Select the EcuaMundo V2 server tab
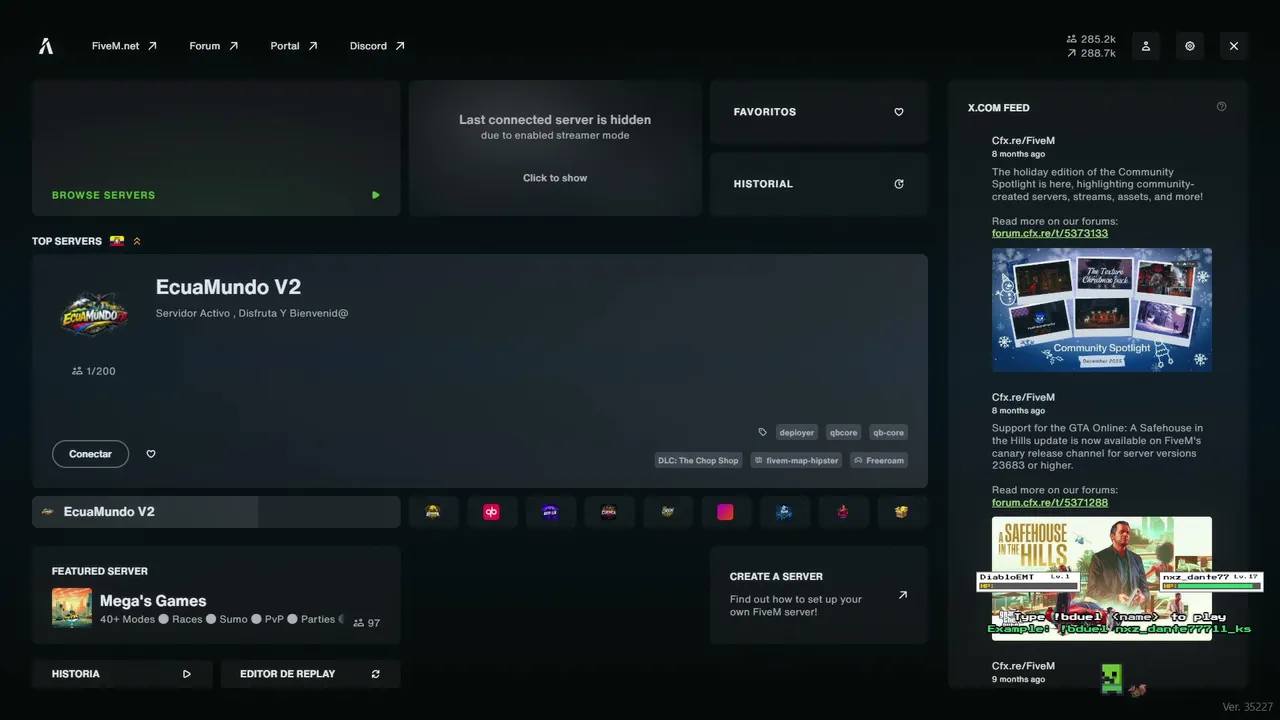This screenshot has height=720, width=1280. click(216, 512)
